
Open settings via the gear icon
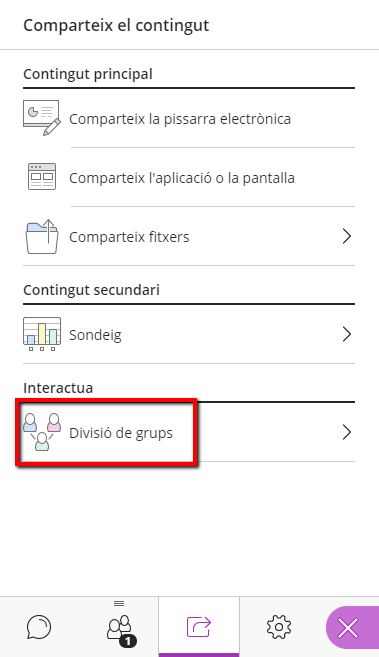tap(278, 627)
